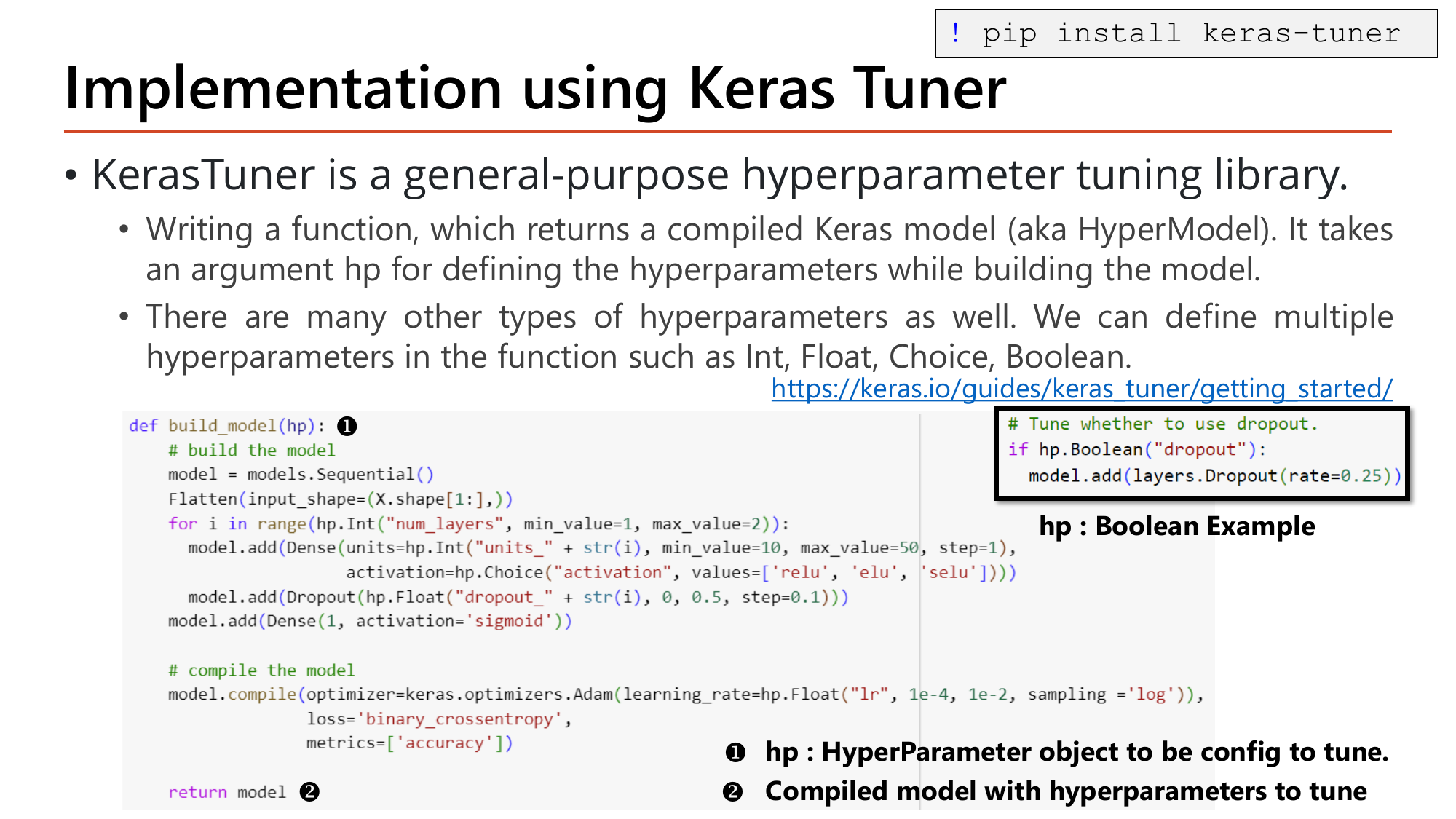Click the '# build the model' comment
1456x819 pixels.
tap(251, 451)
